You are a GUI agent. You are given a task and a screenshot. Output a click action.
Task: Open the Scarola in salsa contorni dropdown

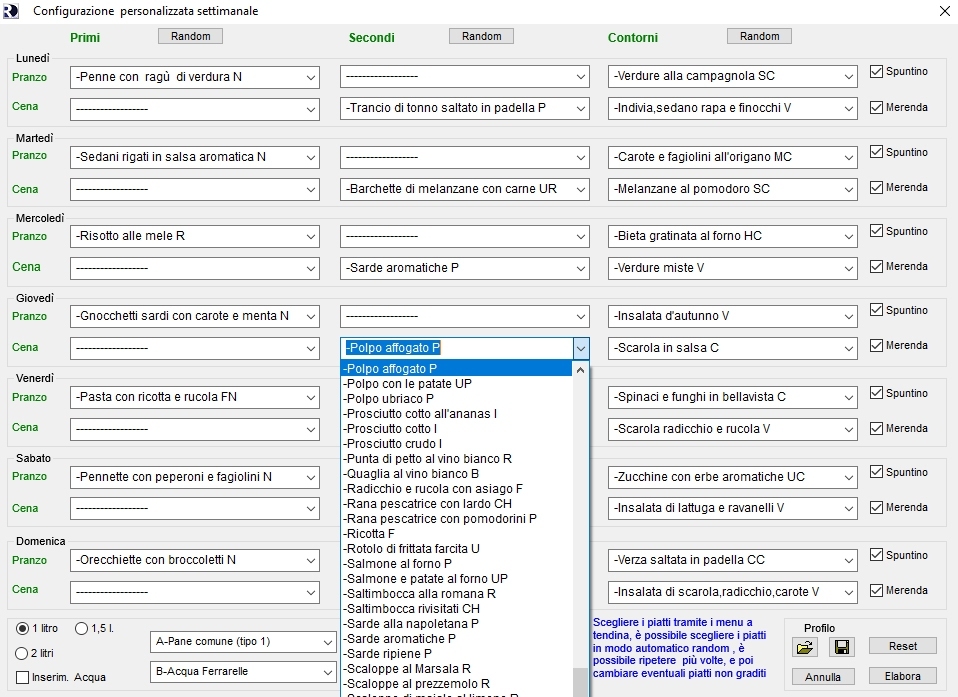tap(849, 349)
